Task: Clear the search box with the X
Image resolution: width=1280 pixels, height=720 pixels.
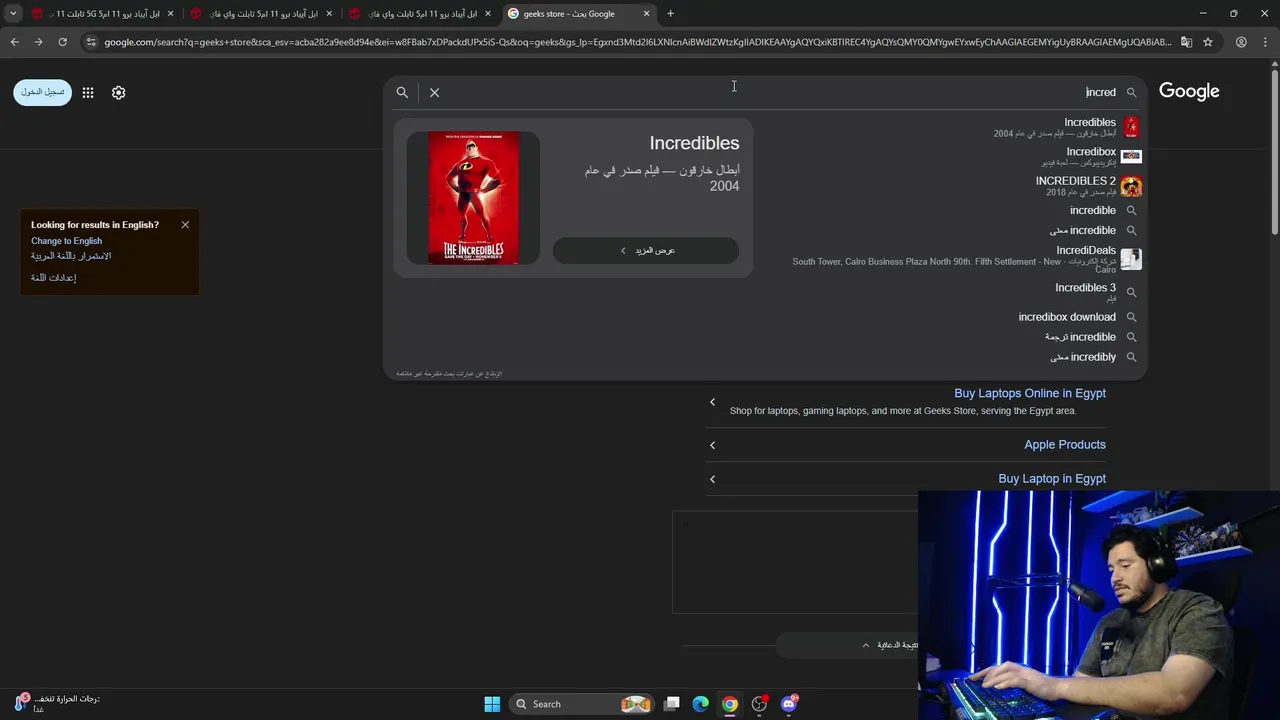Action: 434,92
